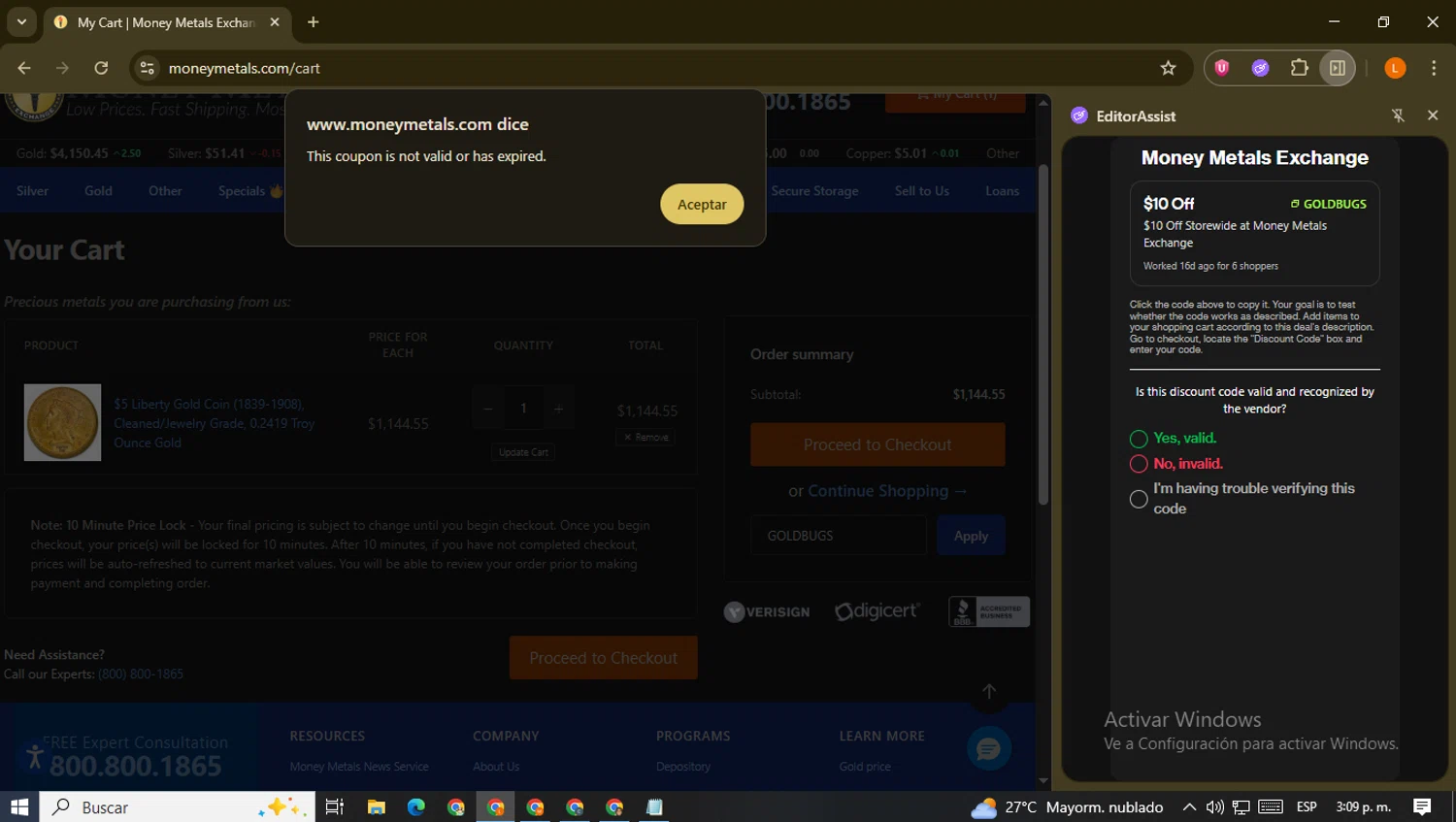The width and height of the screenshot is (1456, 822).
Task: Click the Gold price footer link
Action: tap(865, 767)
